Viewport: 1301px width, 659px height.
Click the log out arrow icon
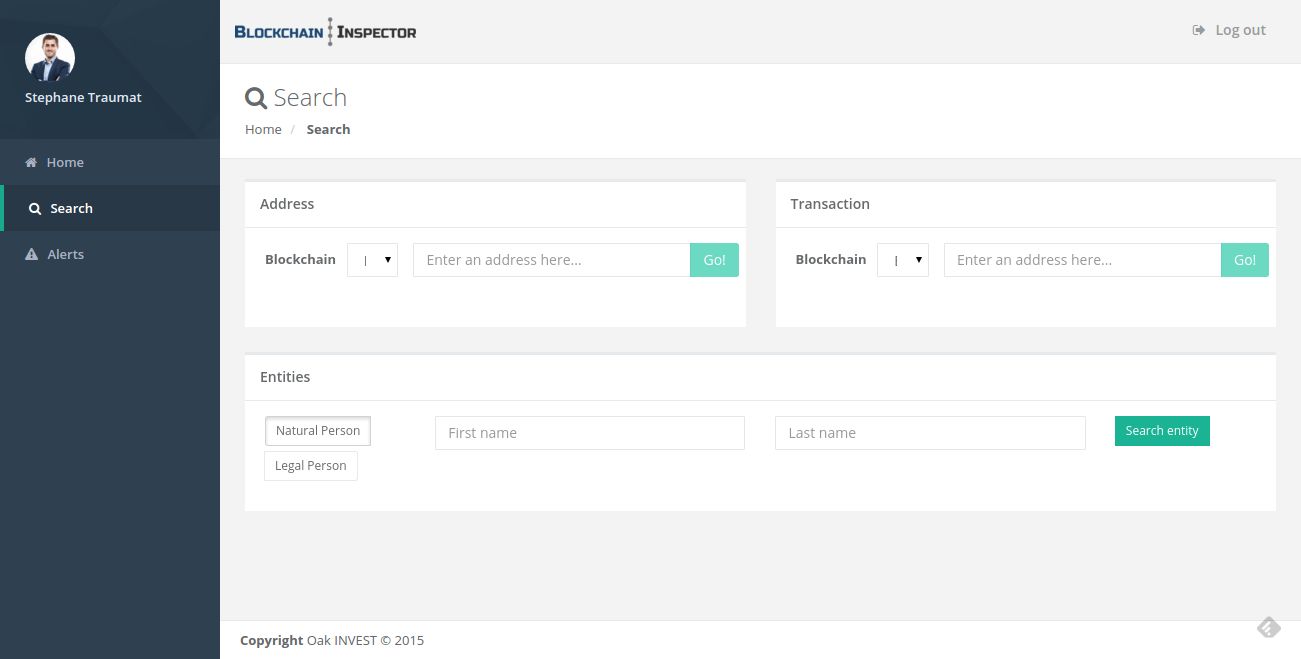(1198, 31)
